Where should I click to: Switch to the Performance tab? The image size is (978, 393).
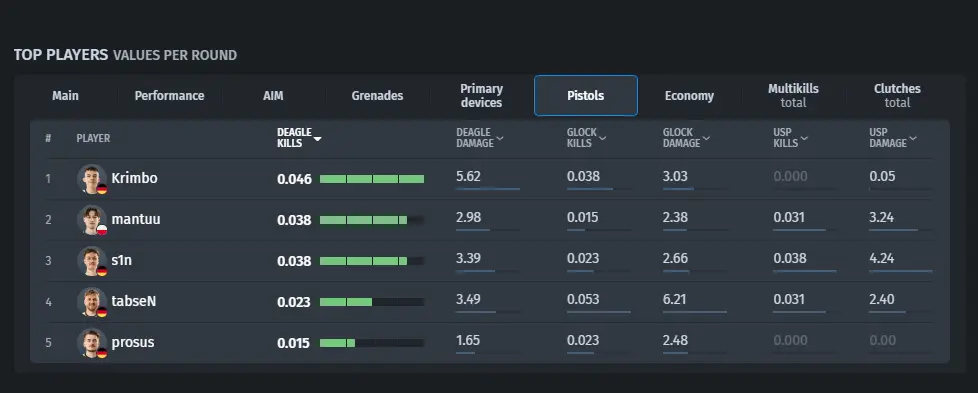170,95
